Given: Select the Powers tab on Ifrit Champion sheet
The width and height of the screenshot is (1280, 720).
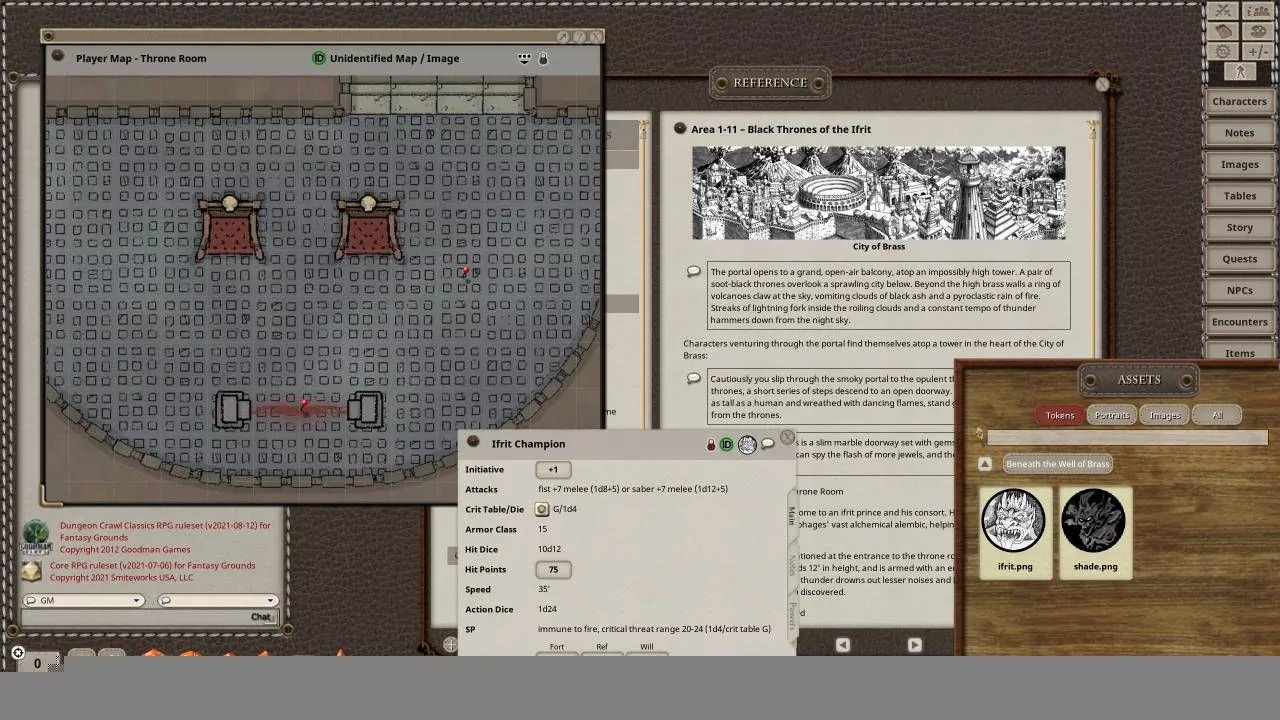Looking at the screenshot, I should point(793,615).
